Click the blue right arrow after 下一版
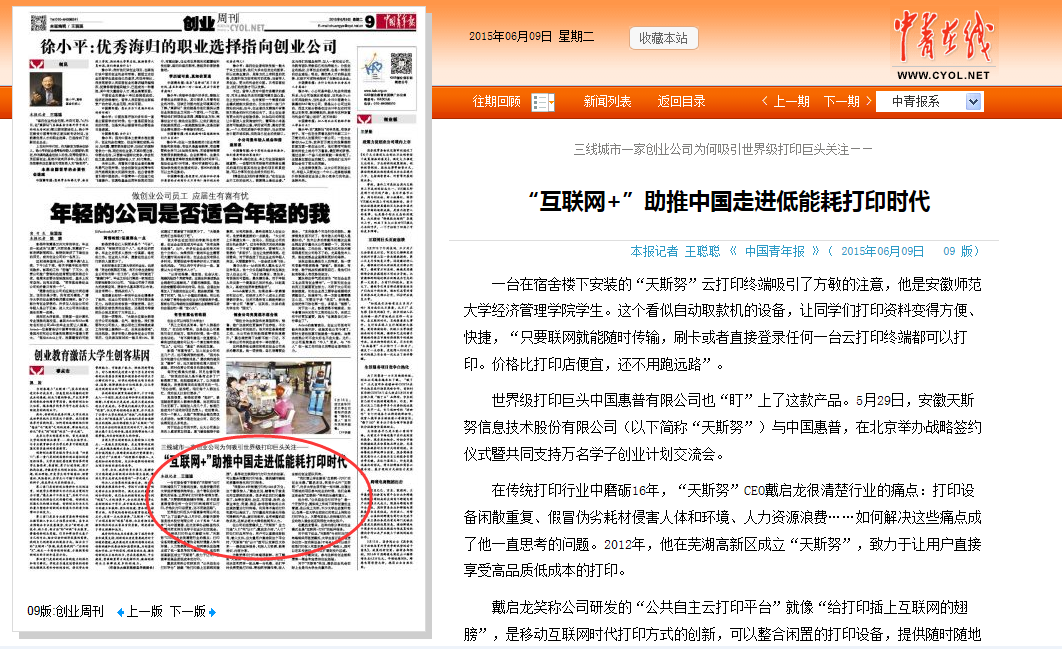The height and width of the screenshot is (649, 1062). (x=213, y=612)
